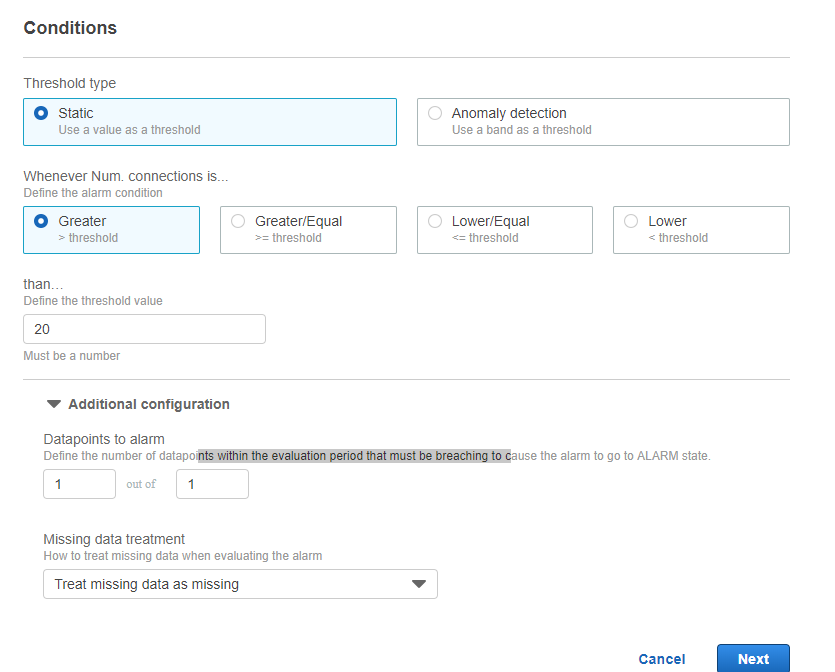Focus the evaluation period field after 'out of'
835x672 pixels.
point(212,484)
